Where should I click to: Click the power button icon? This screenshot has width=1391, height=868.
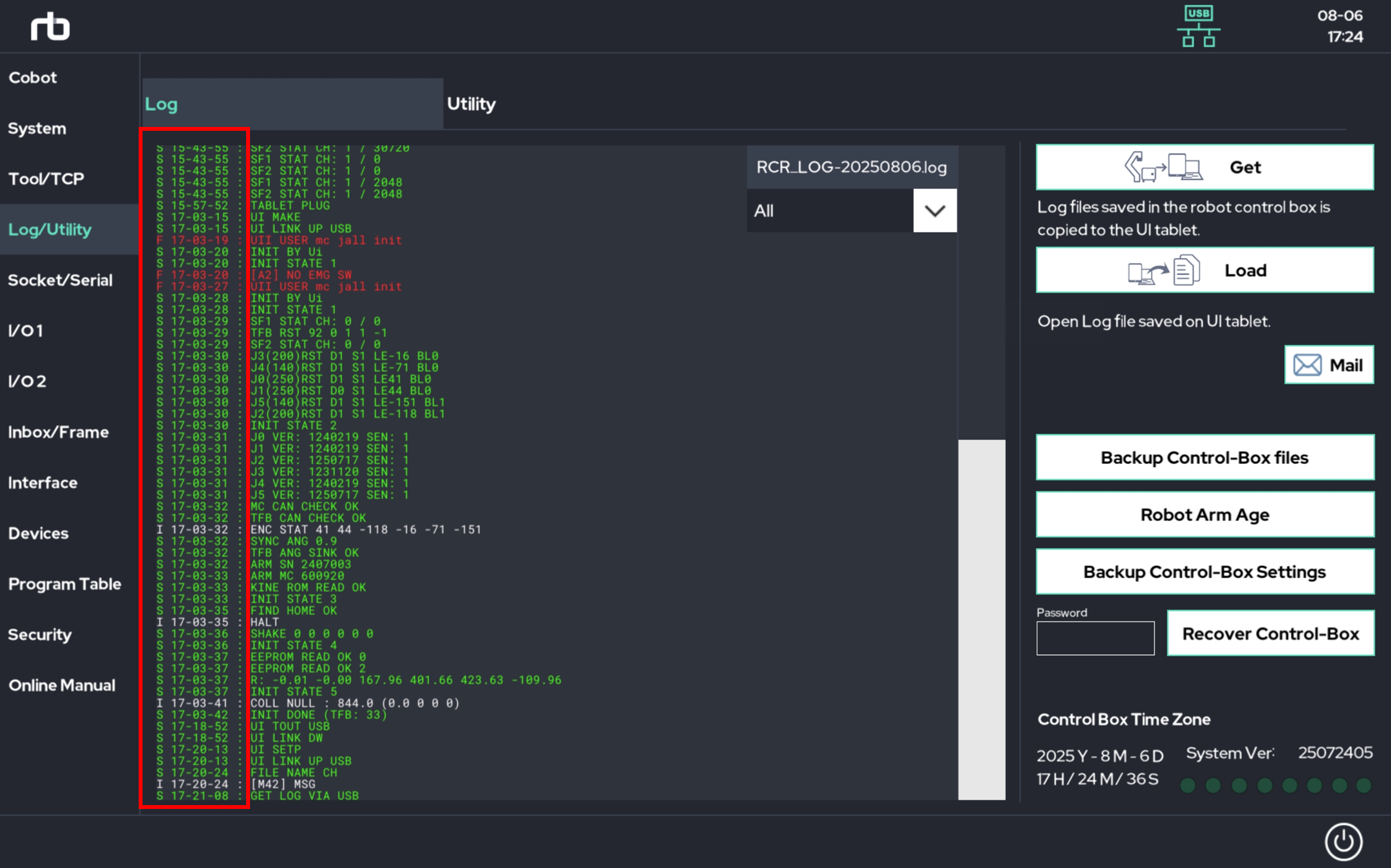point(1343,842)
